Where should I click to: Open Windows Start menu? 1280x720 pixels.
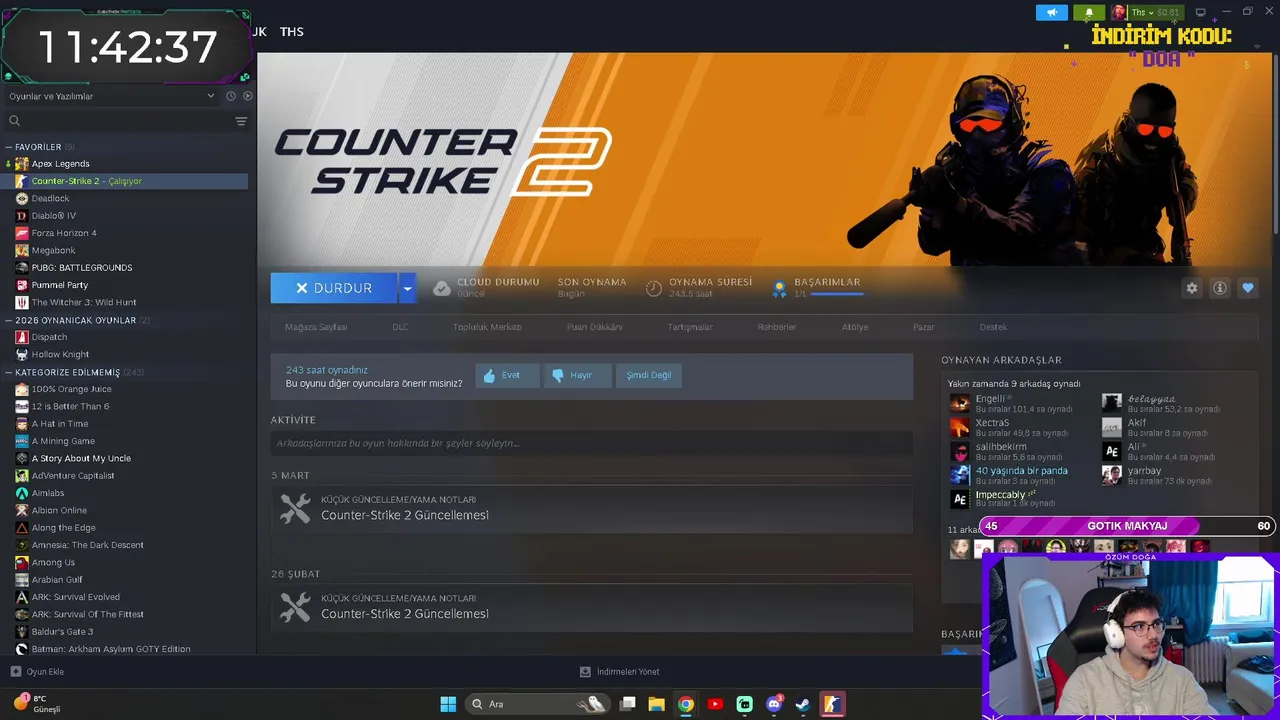click(448, 704)
